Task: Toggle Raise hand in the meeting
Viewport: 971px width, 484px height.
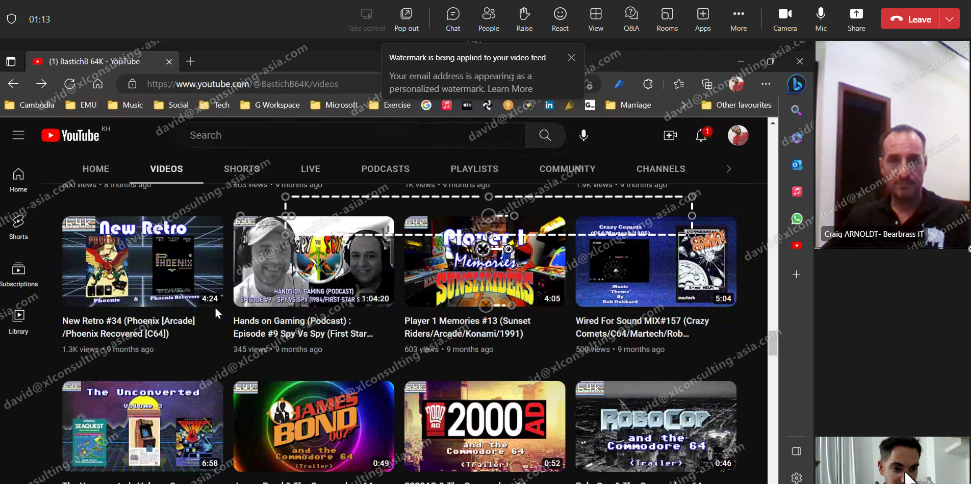Action: [x=525, y=19]
